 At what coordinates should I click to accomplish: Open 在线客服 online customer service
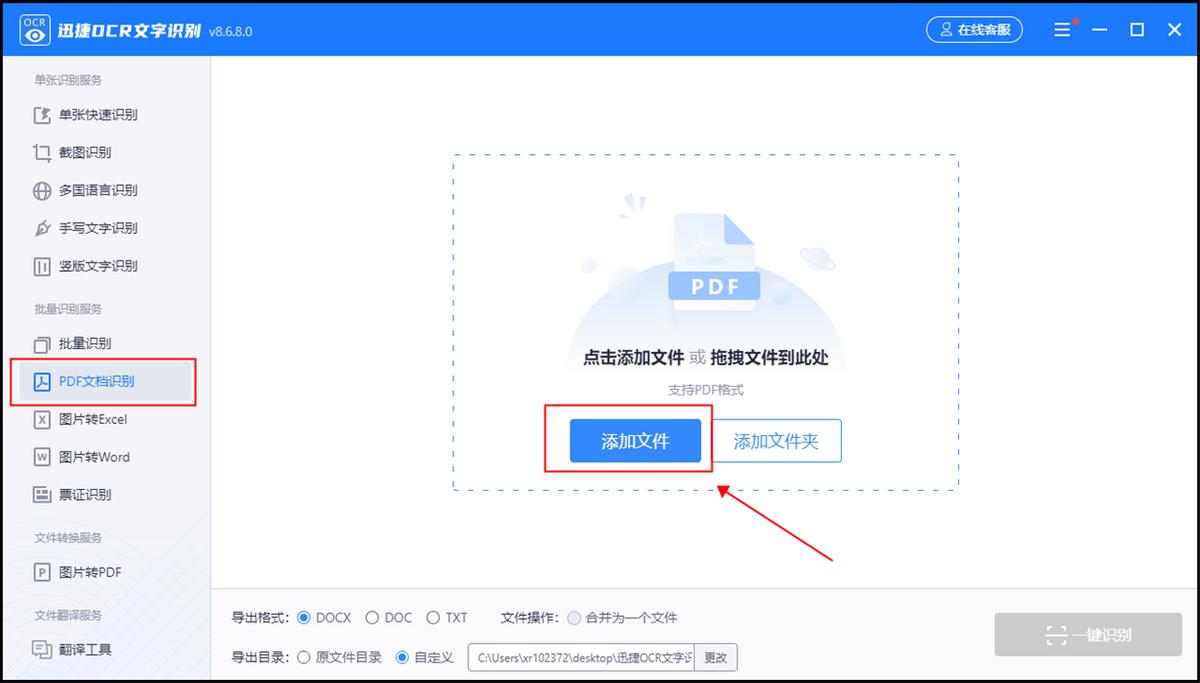pos(974,29)
